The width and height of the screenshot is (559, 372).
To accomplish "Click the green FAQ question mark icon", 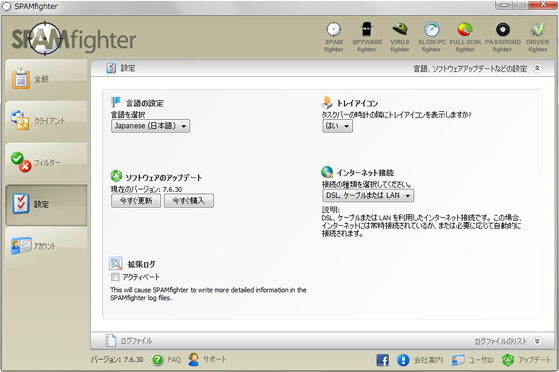I will (158, 360).
